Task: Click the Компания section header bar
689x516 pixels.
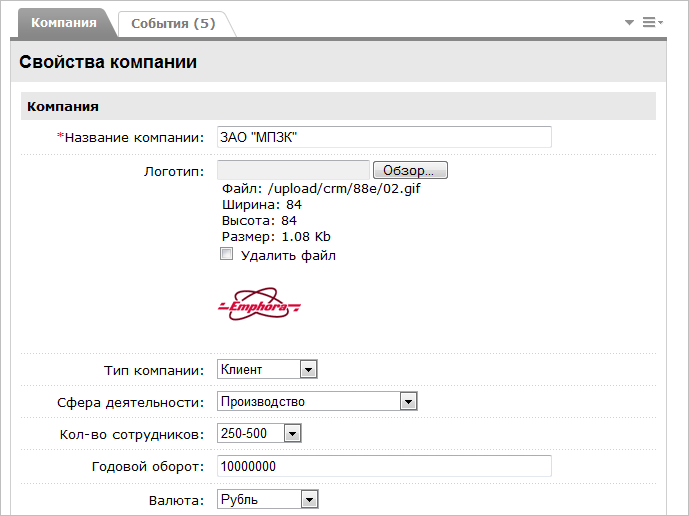Action: [x=338, y=107]
